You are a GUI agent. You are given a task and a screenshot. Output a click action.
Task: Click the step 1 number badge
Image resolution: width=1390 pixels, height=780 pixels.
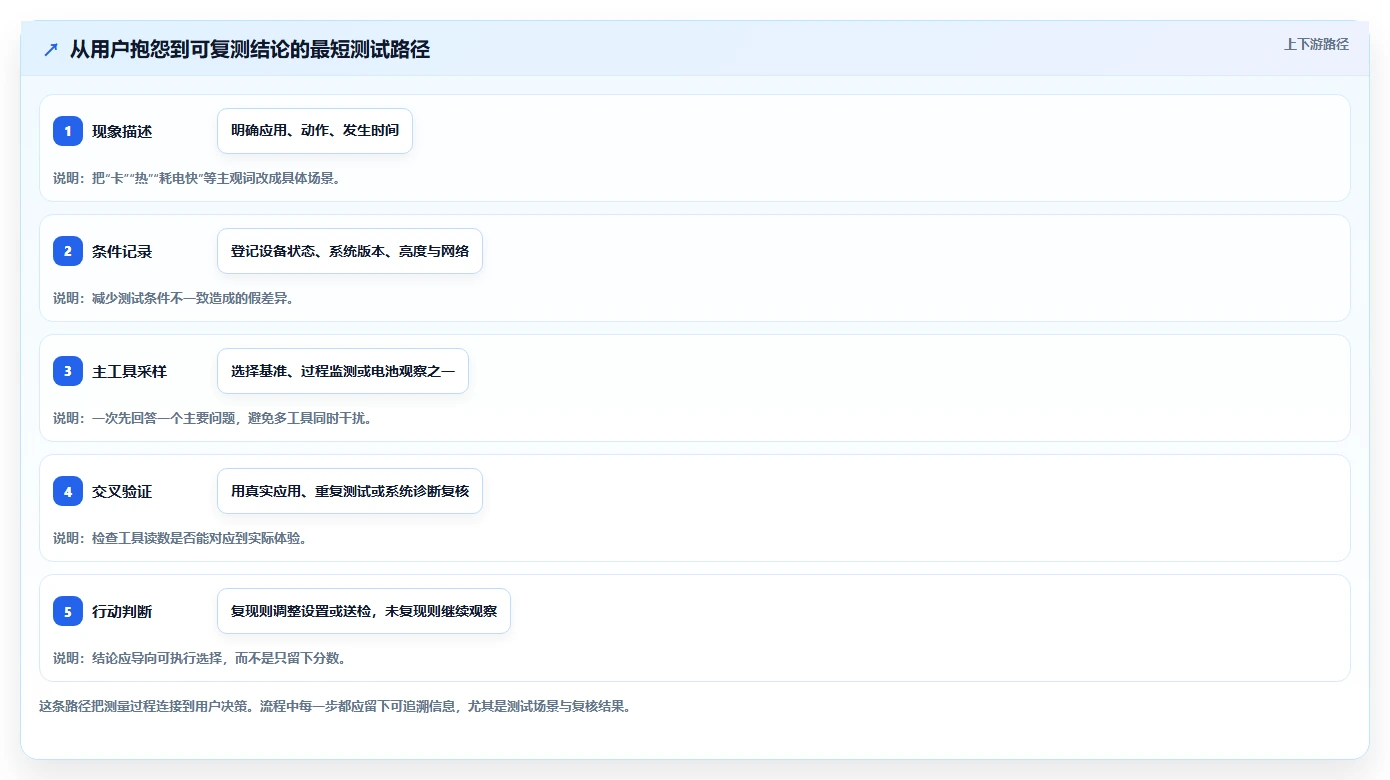68,131
